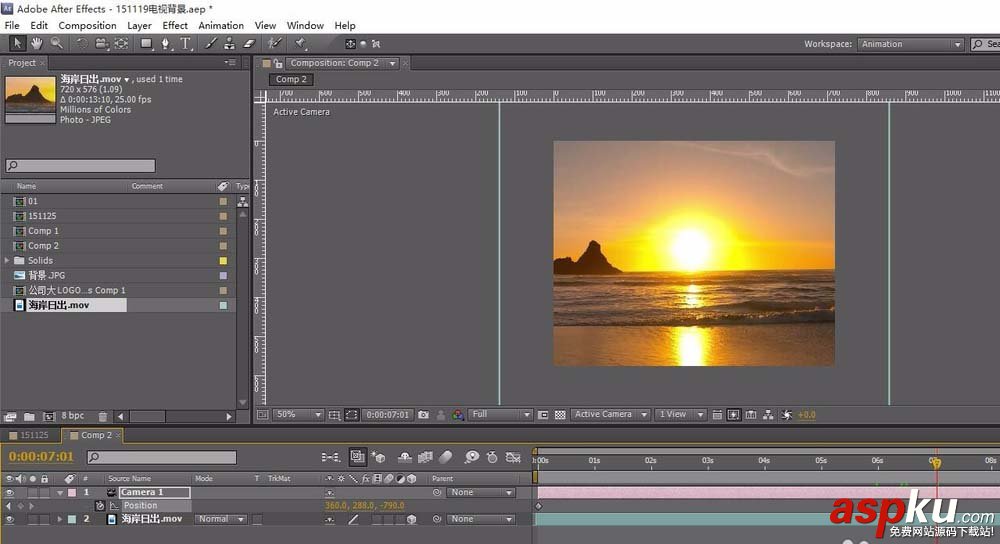Screen dimensions: 1000x544
Task: Toggle the Position stopwatch for Camera 1
Action: pos(100,506)
